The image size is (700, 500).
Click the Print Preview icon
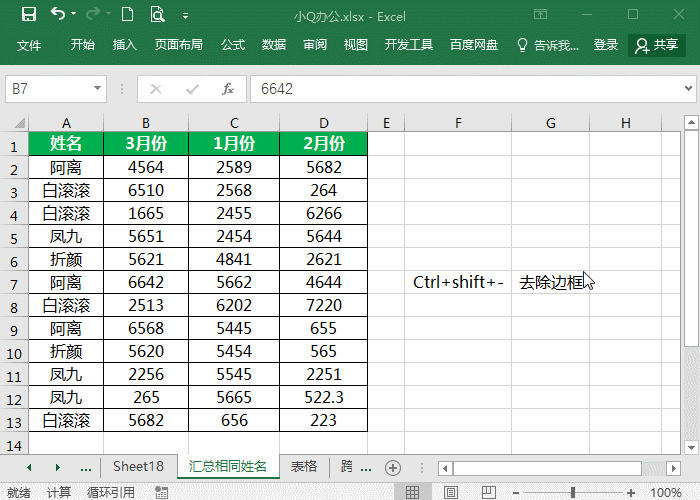tap(158, 14)
